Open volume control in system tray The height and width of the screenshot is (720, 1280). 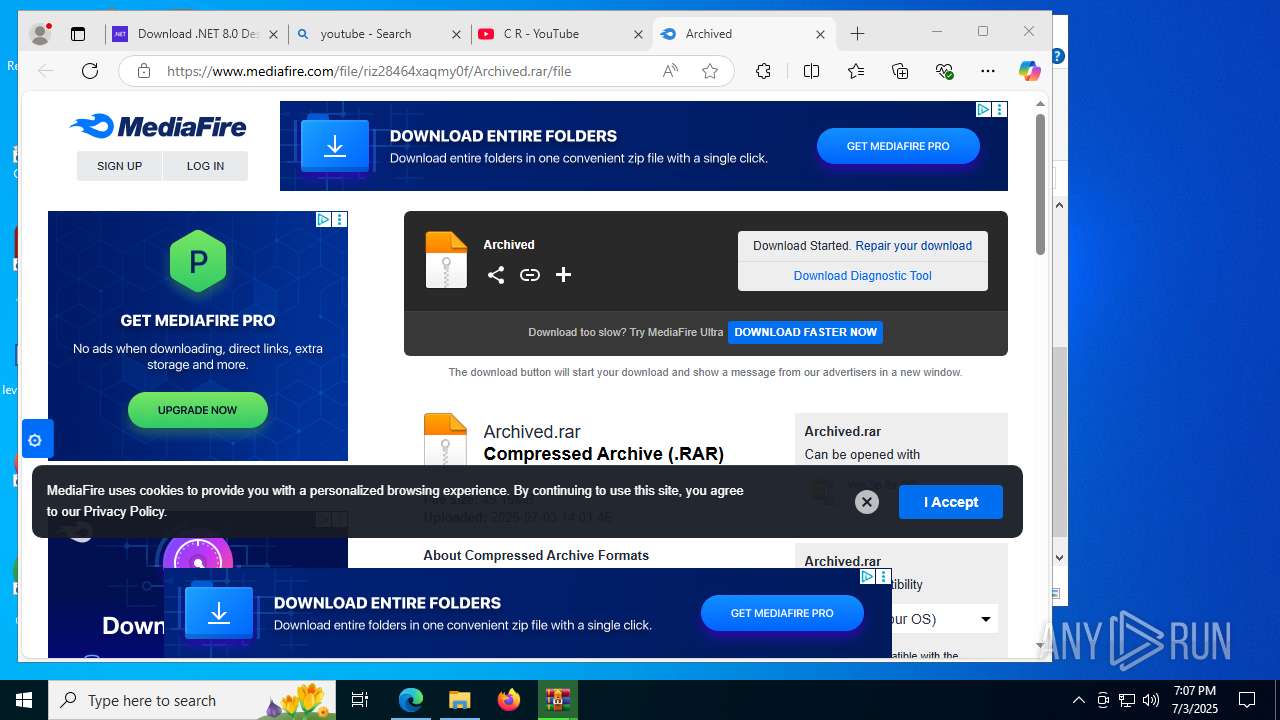(x=1151, y=700)
